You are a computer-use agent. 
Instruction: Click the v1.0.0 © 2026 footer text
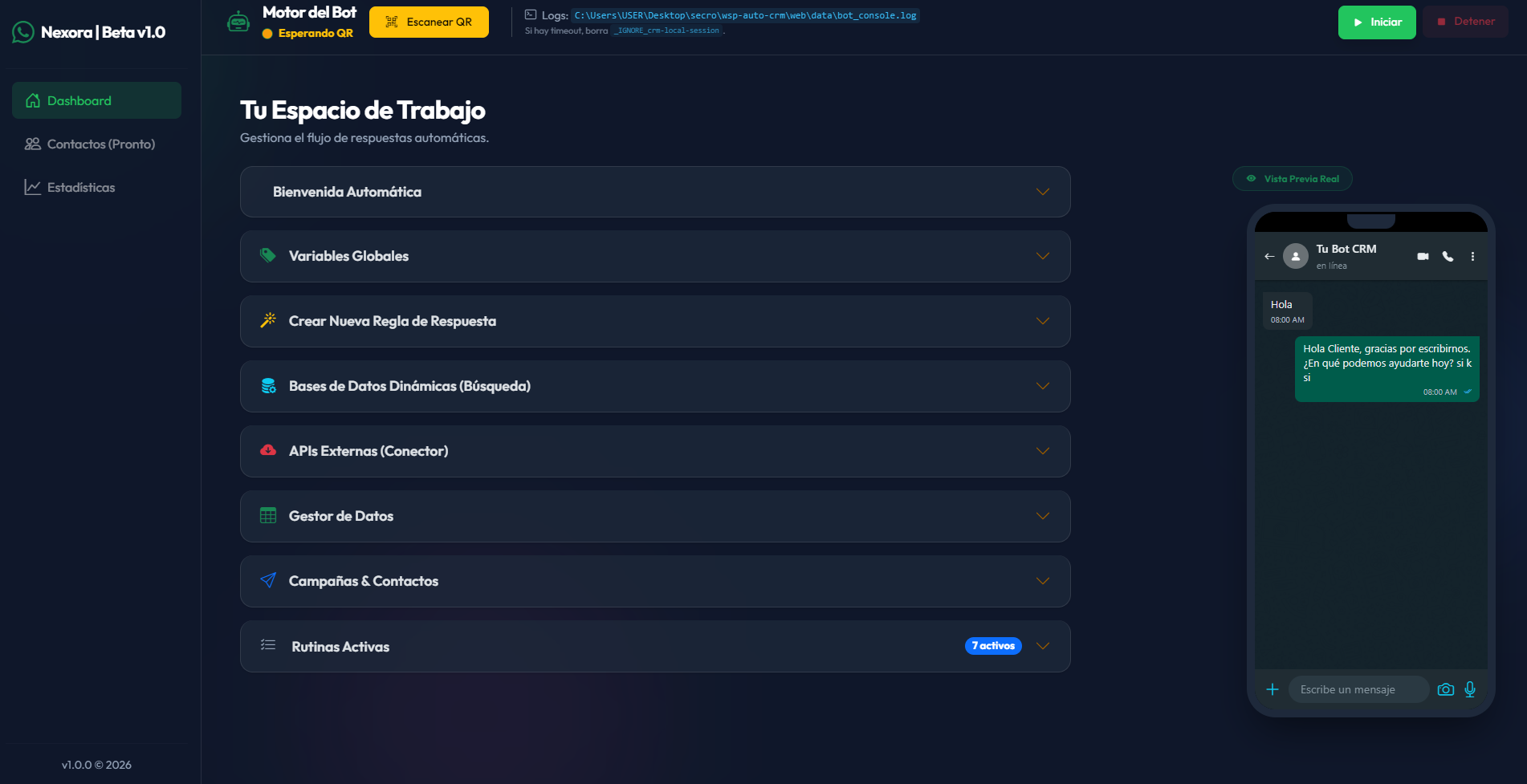click(x=96, y=765)
